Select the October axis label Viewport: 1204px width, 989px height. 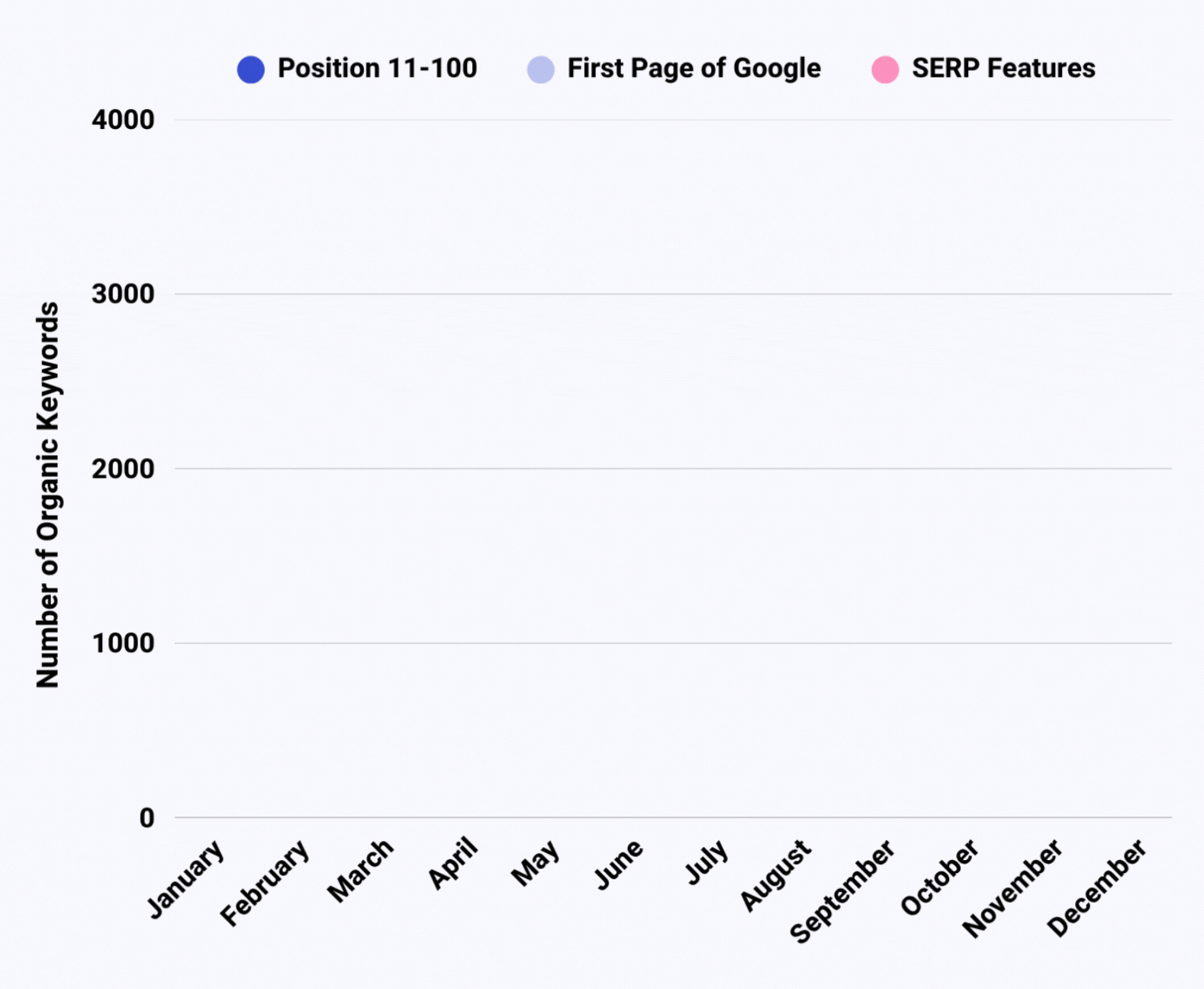click(939, 877)
